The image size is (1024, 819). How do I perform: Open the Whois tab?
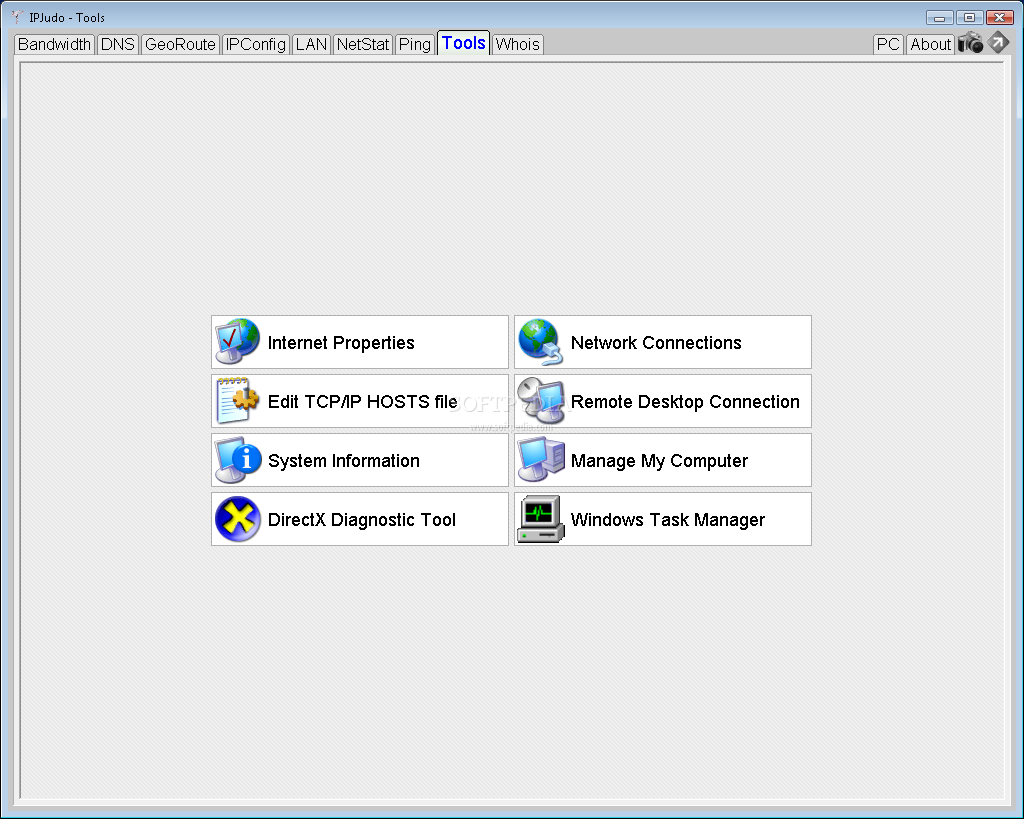point(517,44)
